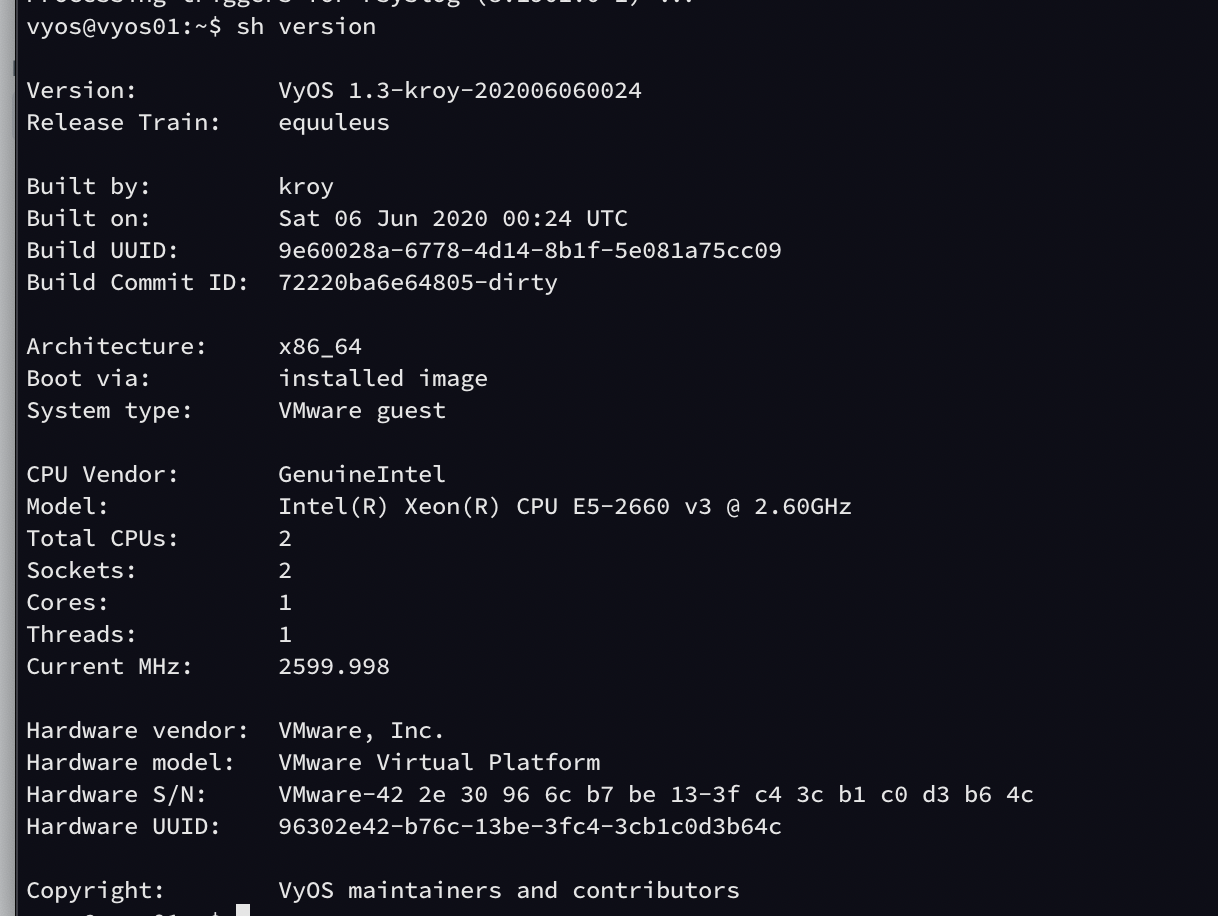Click the 'VyOS maintainers and contributors' text
This screenshot has width=1218, height=916.
(509, 890)
